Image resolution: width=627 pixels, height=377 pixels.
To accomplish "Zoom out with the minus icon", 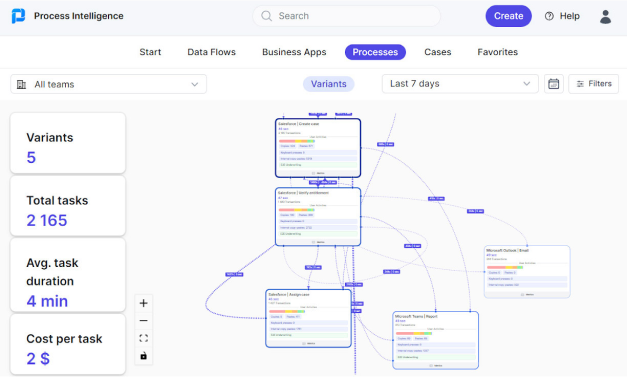I will click(144, 321).
